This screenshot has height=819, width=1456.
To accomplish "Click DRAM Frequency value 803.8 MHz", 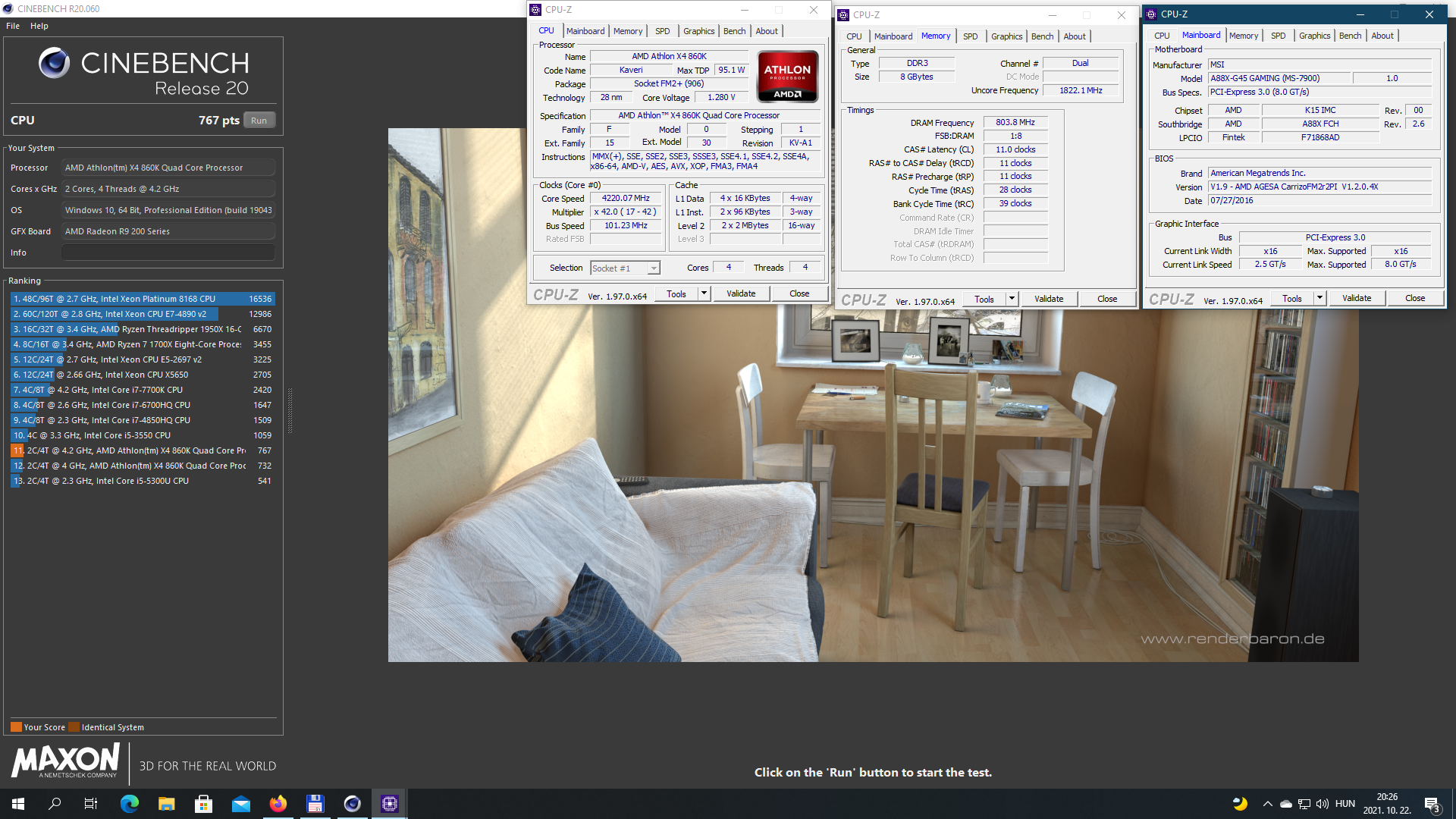I will coord(1015,123).
